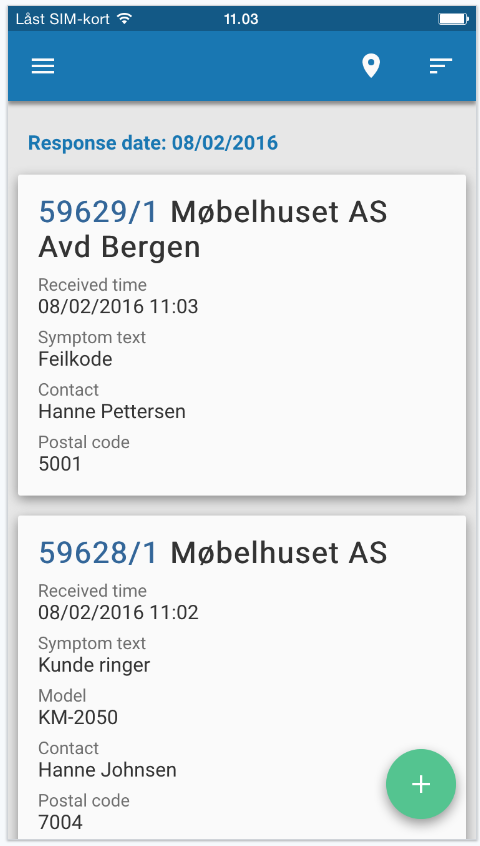Tap postal code 5001
The width and height of the screenshot is (480, 846).
click(x=60, y=463)
